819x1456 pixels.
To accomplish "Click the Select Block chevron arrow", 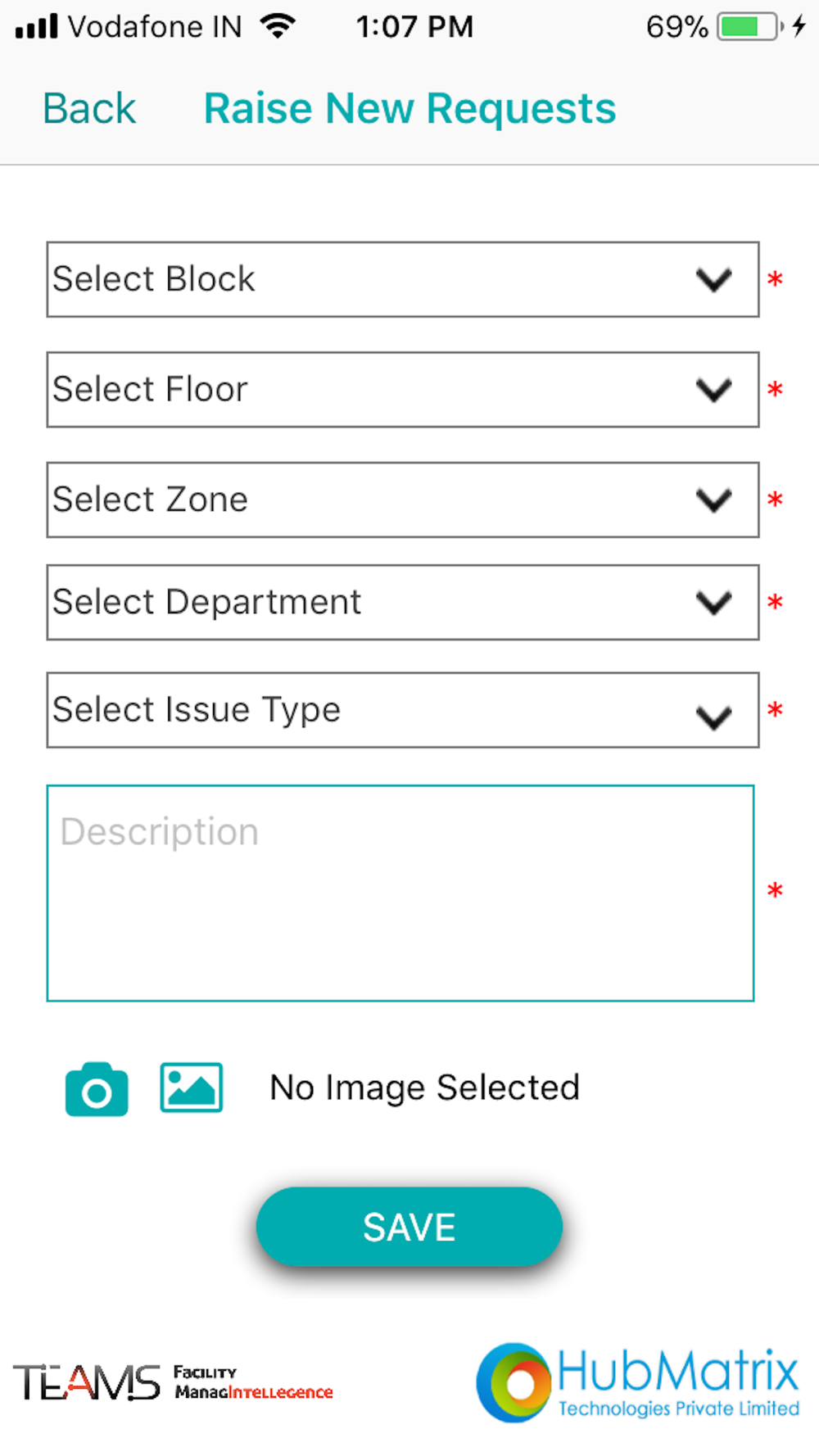I will point(713,280).
